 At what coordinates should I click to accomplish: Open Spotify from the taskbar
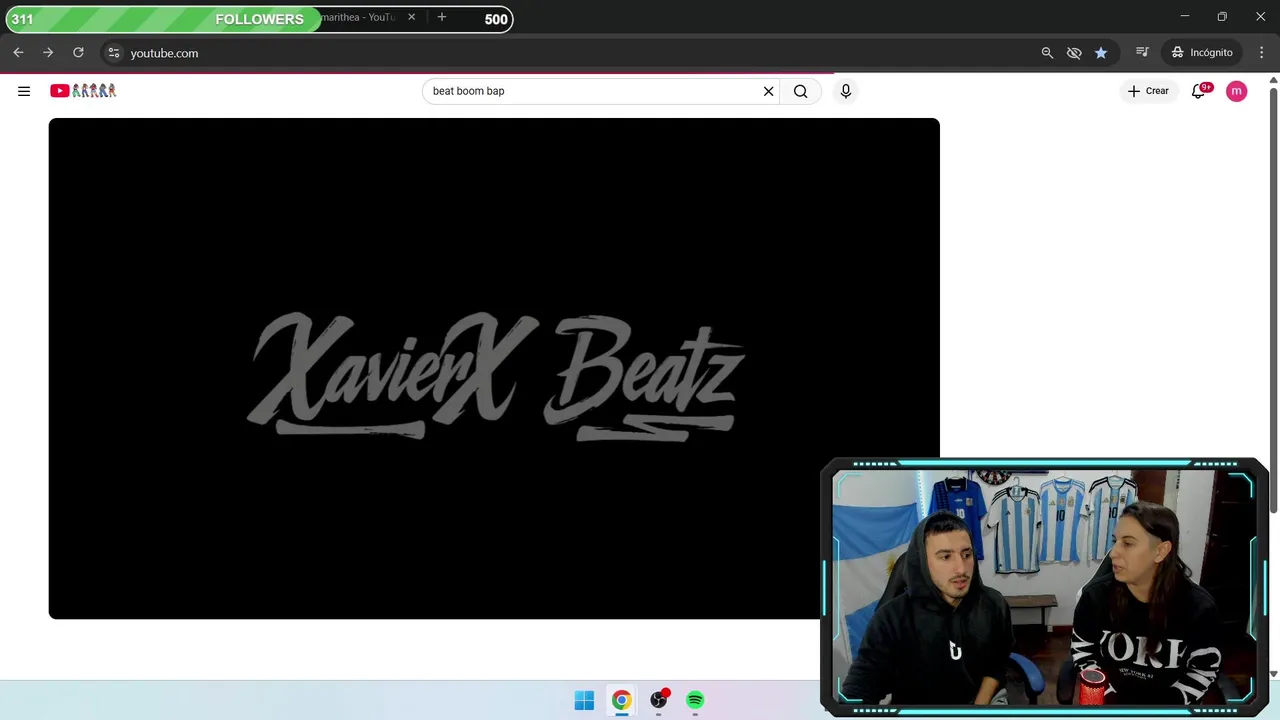[695, 700]
